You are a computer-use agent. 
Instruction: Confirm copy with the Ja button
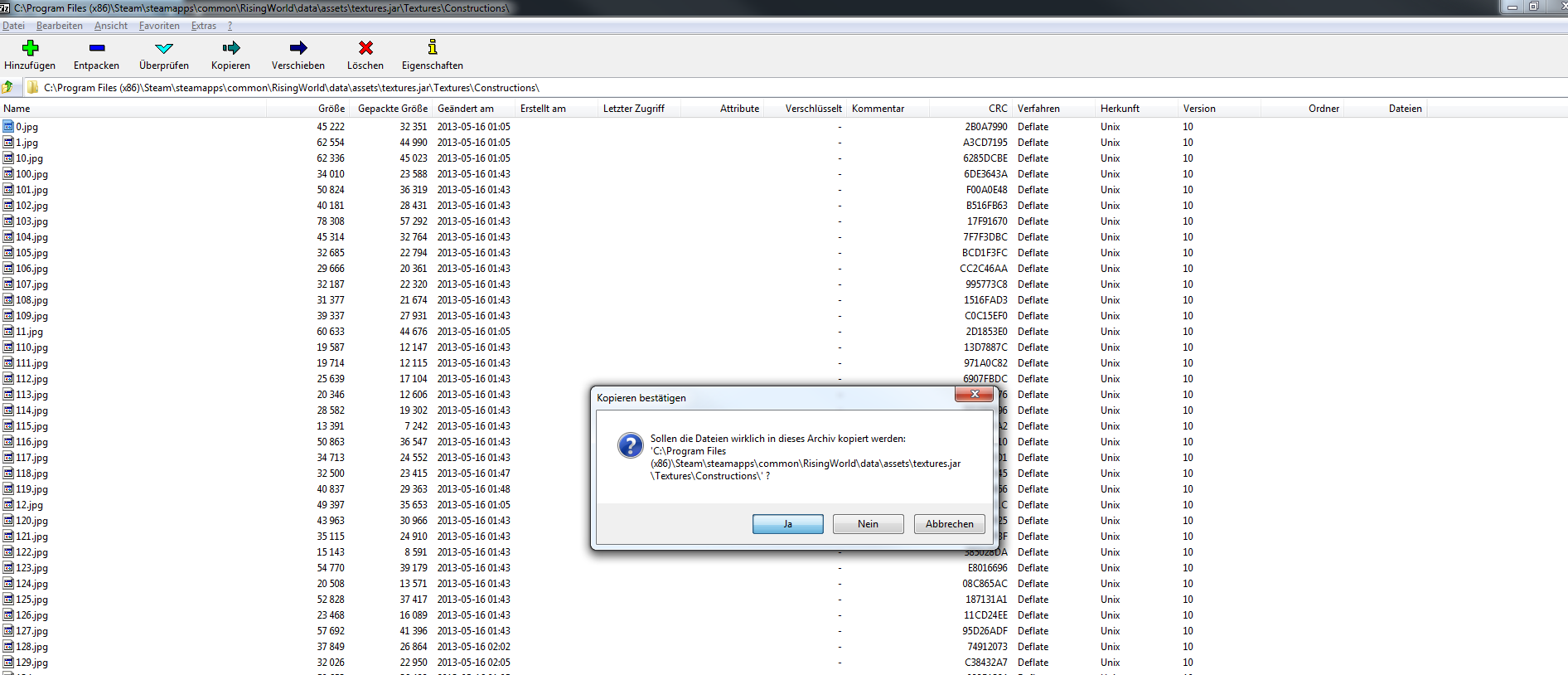787,524
